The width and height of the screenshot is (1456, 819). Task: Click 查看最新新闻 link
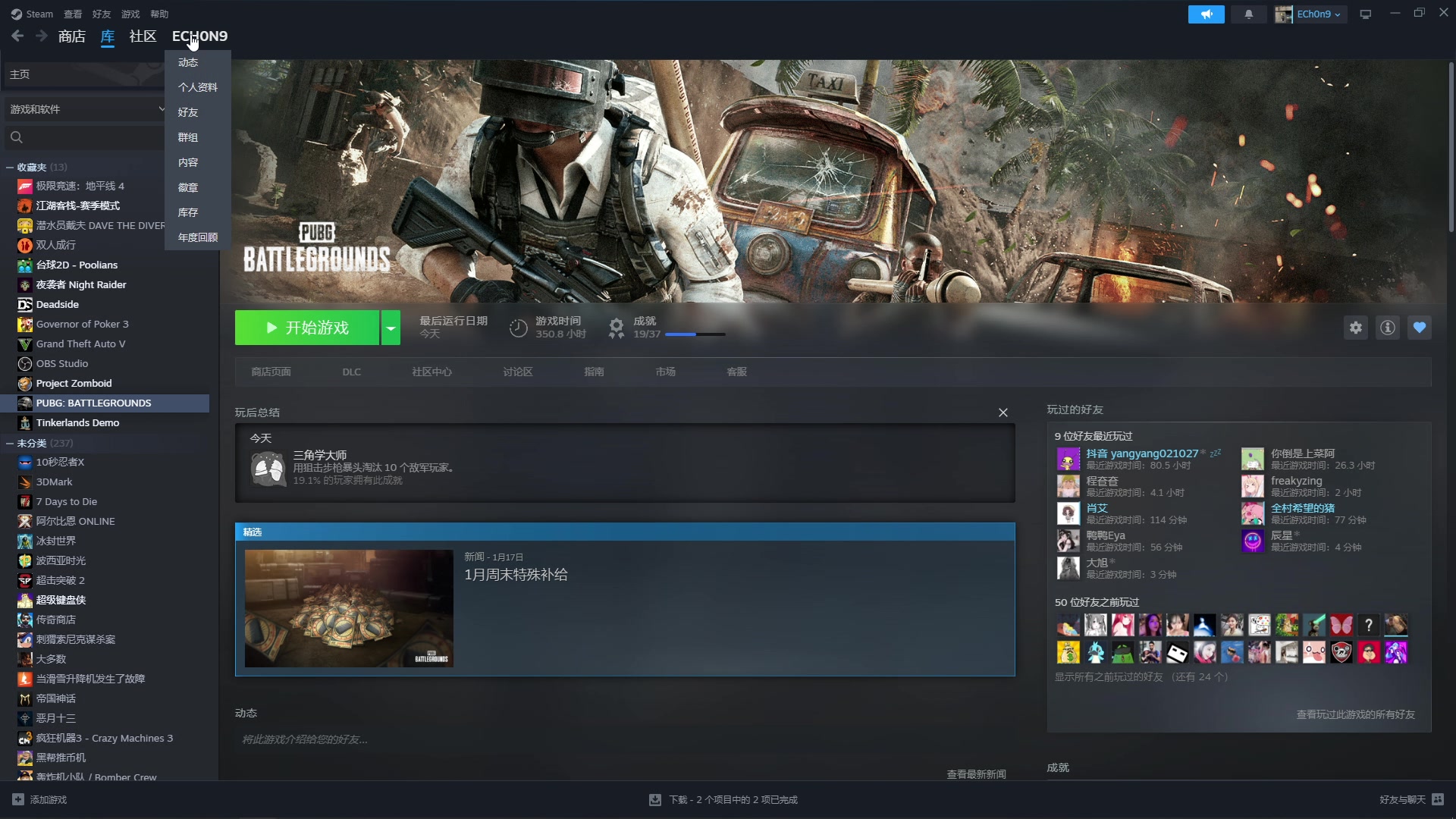pos(976,773)
